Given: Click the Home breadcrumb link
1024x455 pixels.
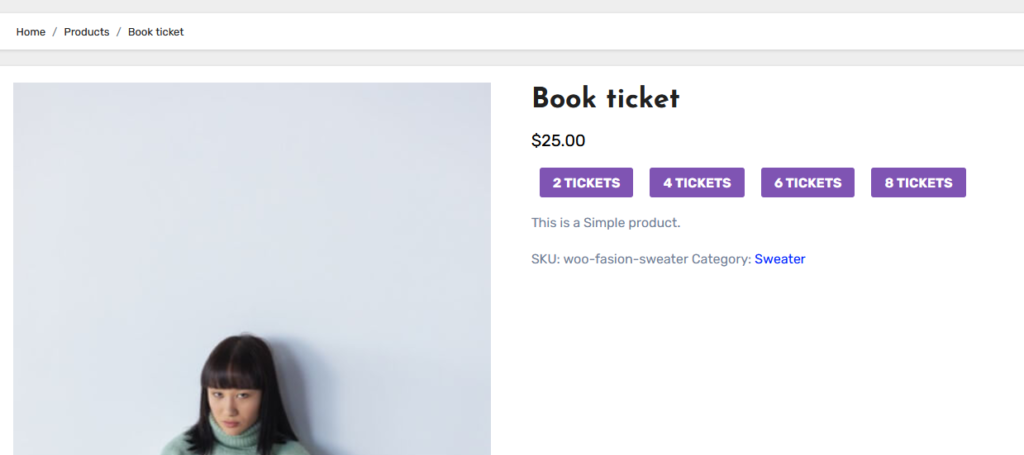Looking at the screenshot, I should tap(31, 32).
